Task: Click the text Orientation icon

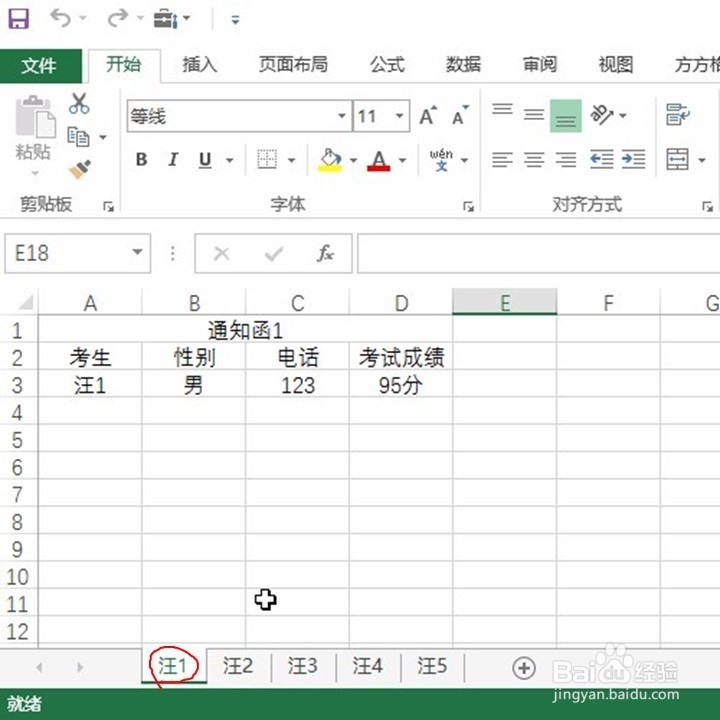Action: pyautogui.click(x=602, y=115)
